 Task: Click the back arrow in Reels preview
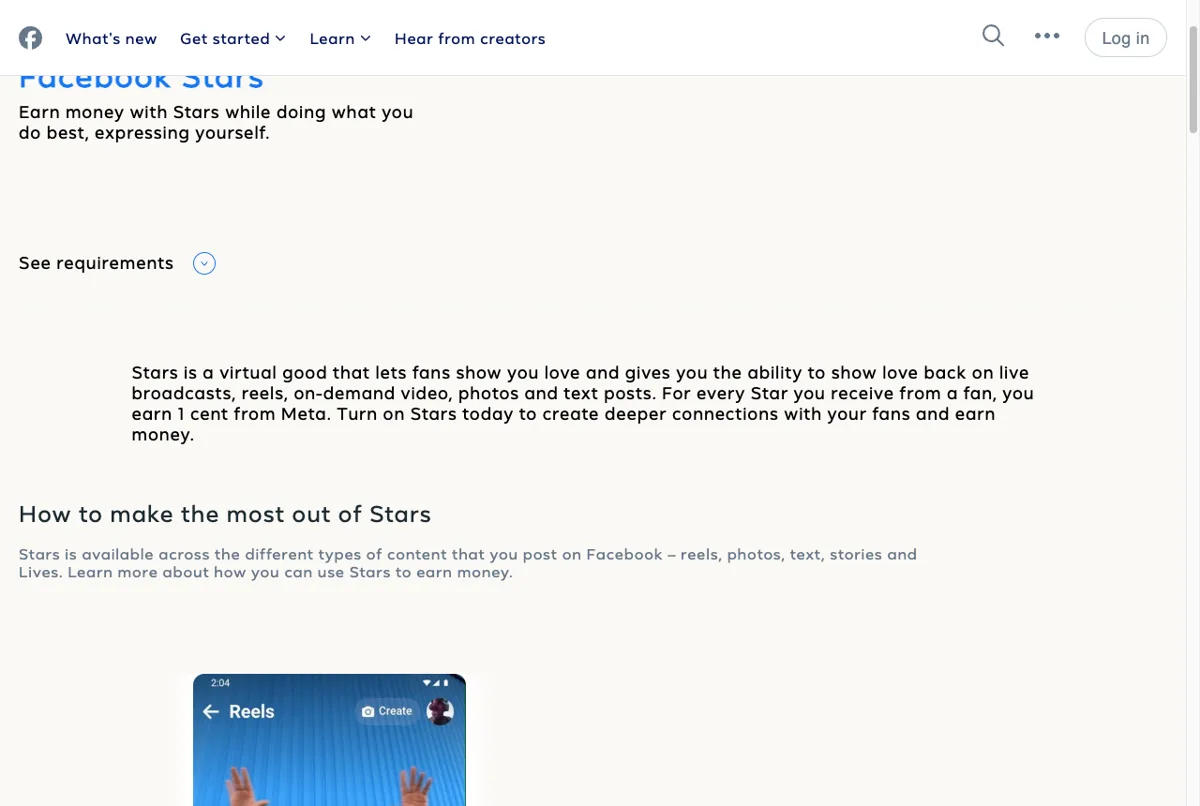coord(211,712)
